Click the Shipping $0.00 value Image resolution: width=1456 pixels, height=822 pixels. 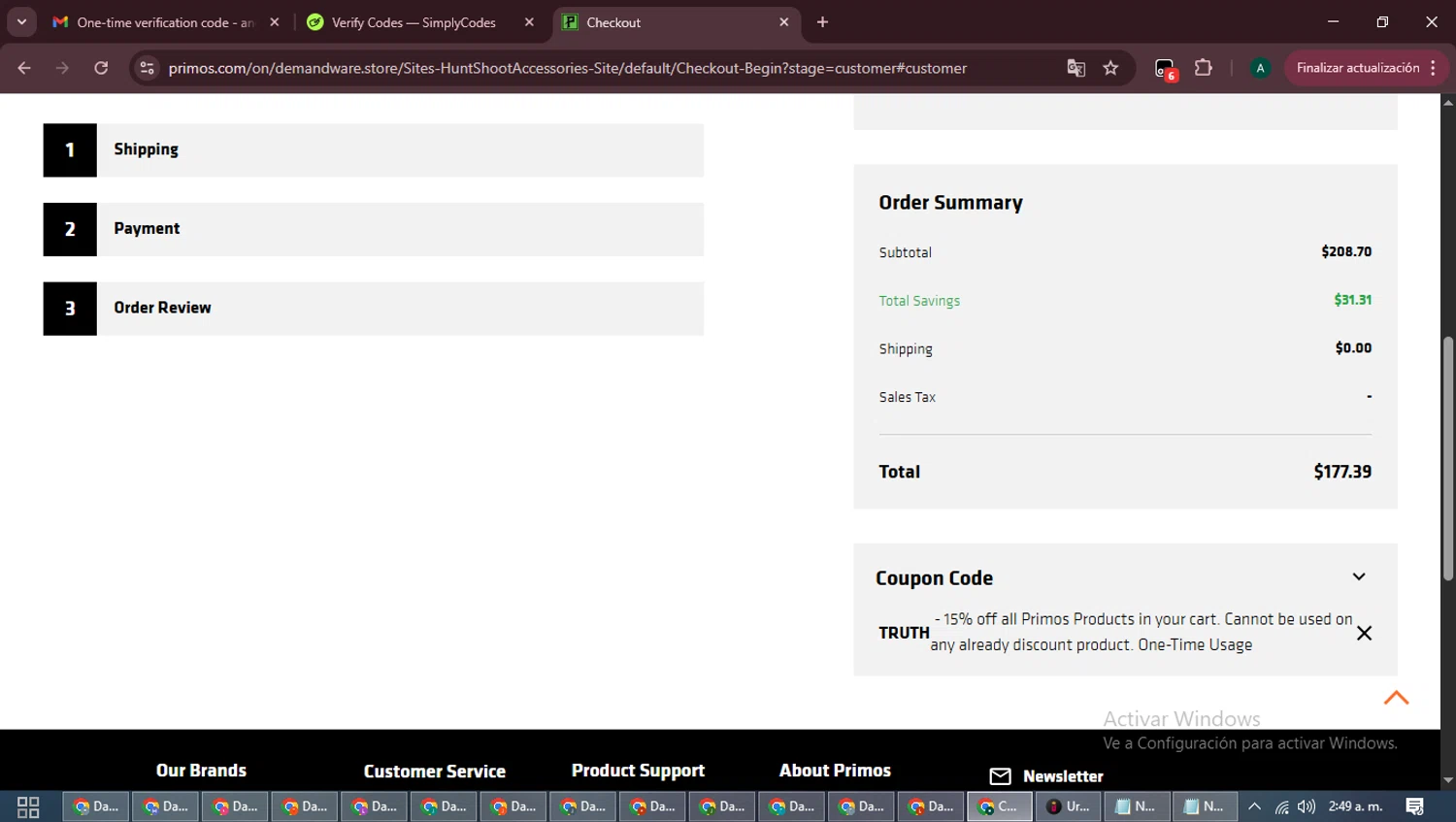[x=1353, y=347]
